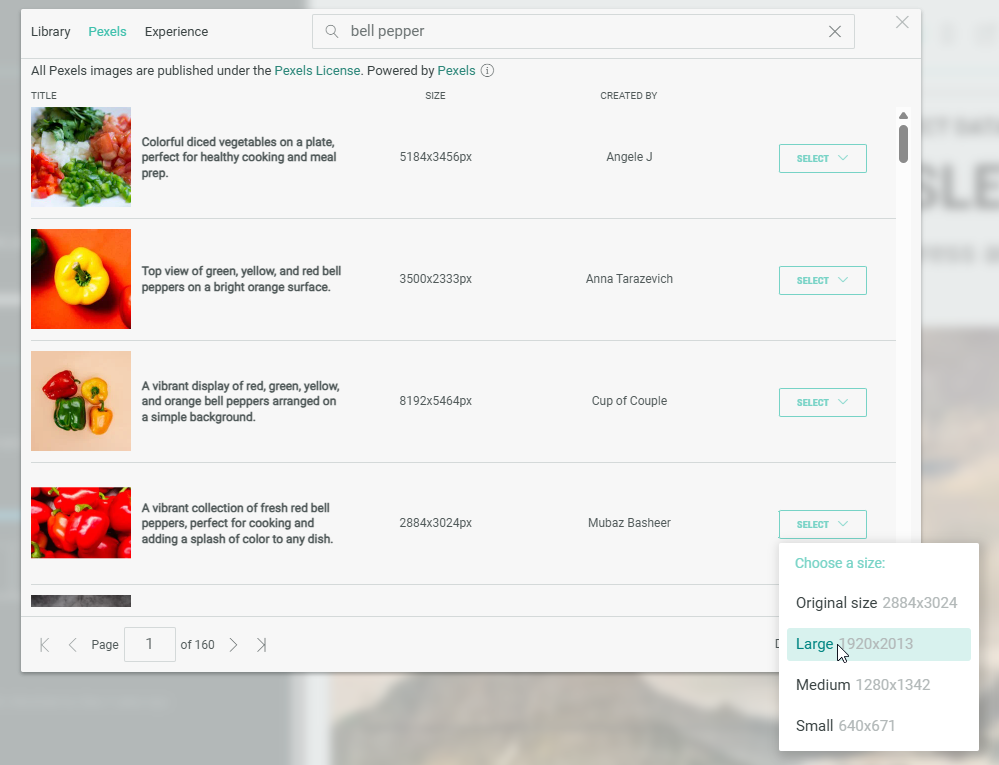Switch to the Library tab
The image size is (999, 765).
click(50, 32)
